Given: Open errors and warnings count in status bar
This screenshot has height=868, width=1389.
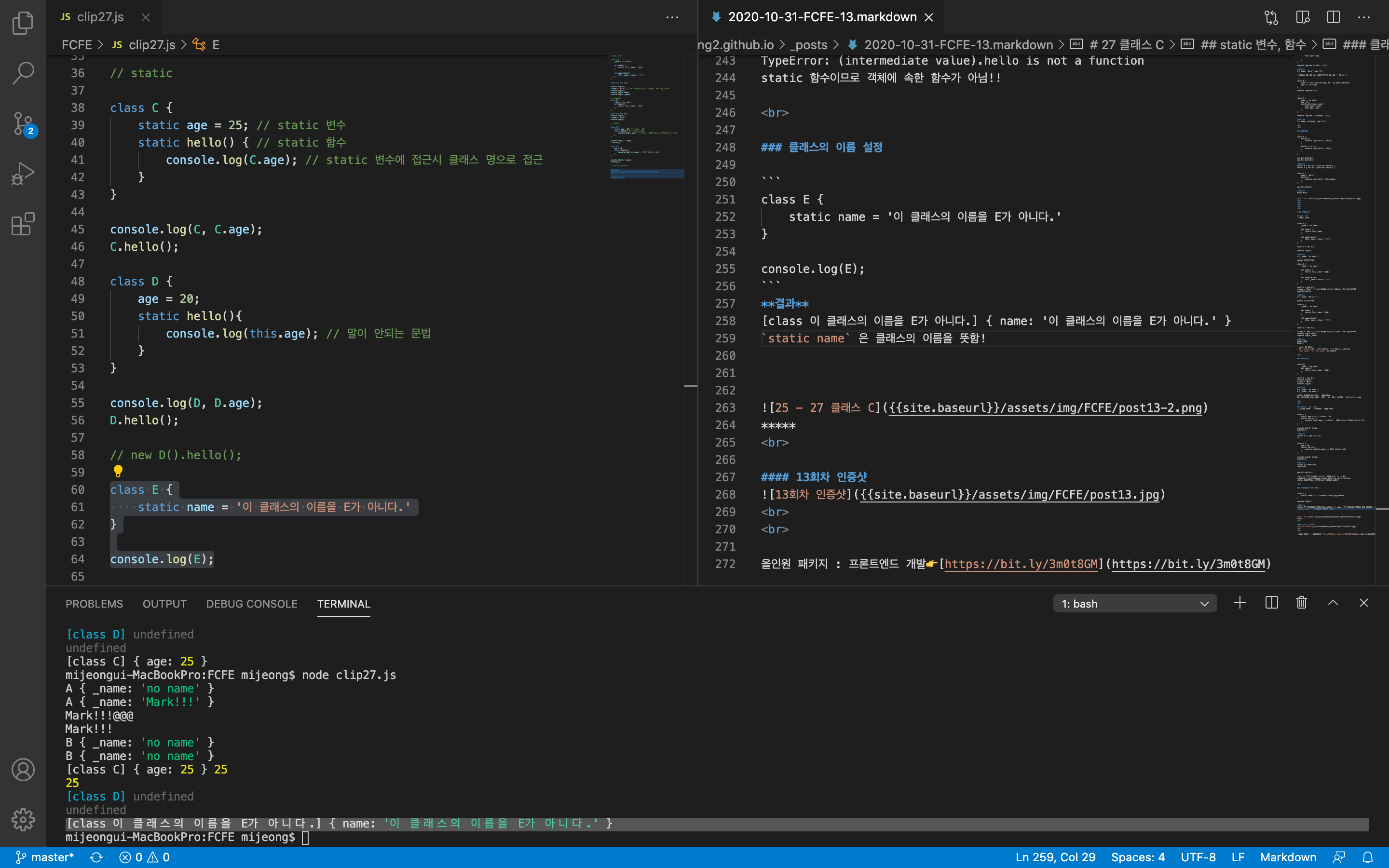Looking at the screenshot, I should click(x=144, y=857).
